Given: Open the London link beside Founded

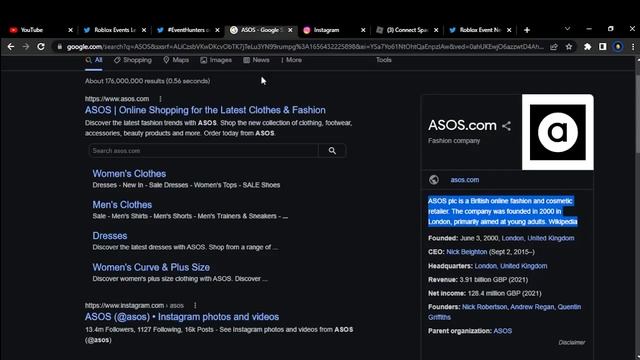Looking at the screenshot, I should (513, 238).
